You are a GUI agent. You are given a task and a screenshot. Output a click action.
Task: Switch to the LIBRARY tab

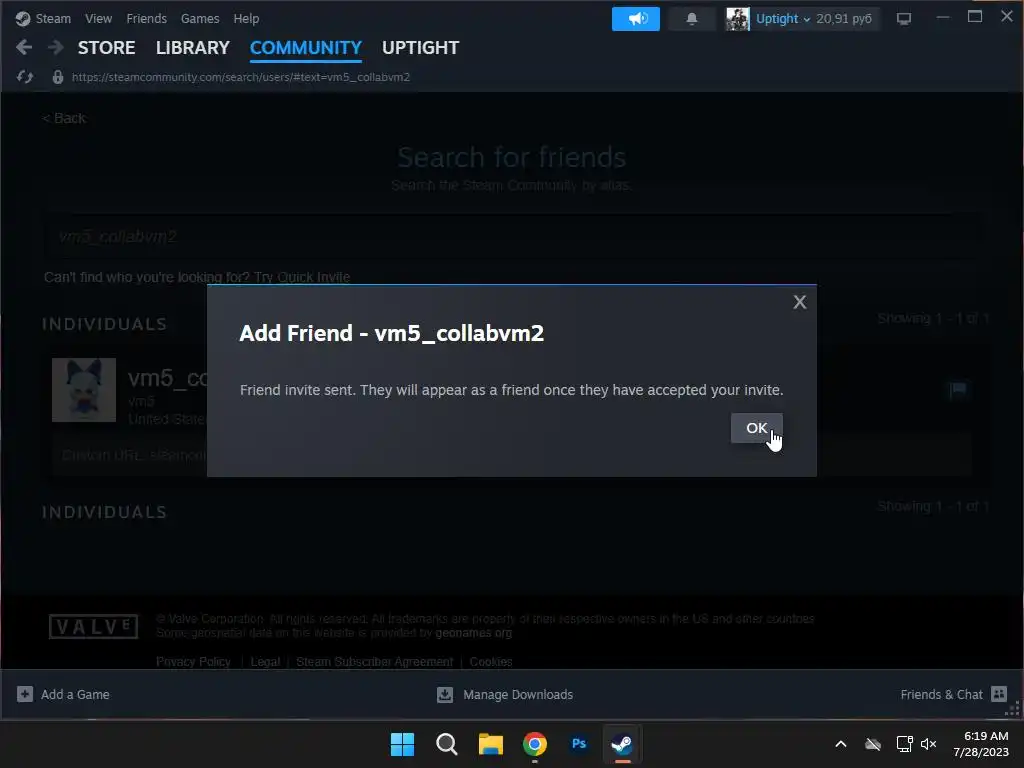[x=193, y=48]
